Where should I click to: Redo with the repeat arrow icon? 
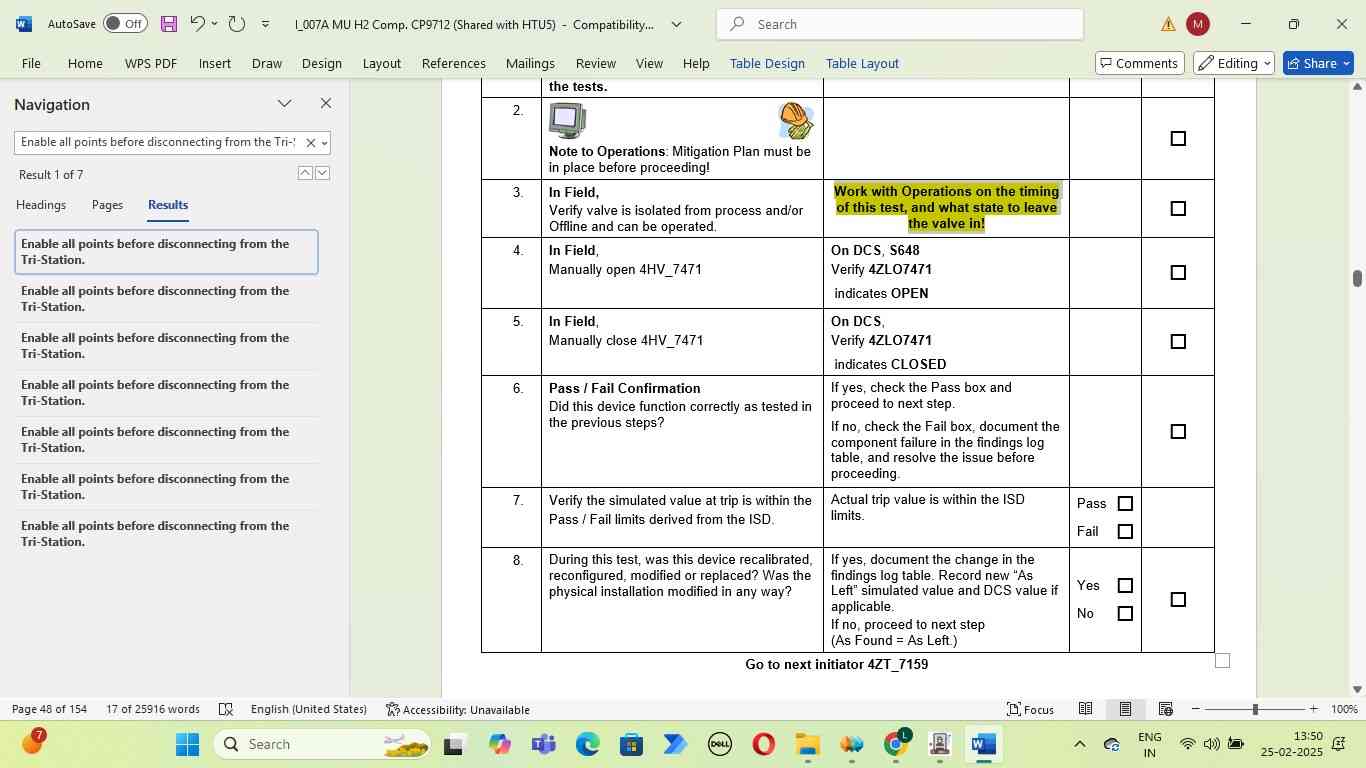tap(237, 24)
